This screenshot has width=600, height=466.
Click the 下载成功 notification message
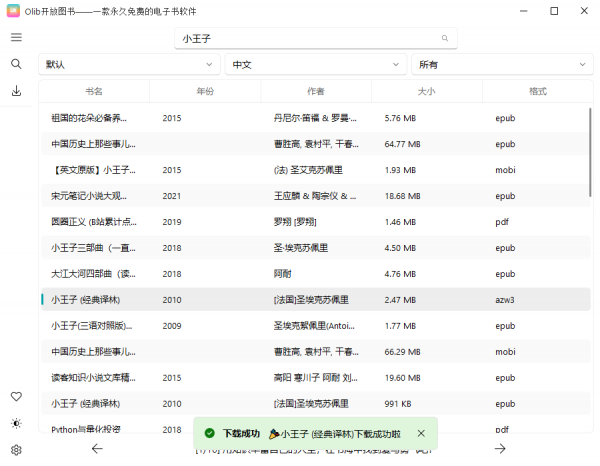(x=315, y=433)
